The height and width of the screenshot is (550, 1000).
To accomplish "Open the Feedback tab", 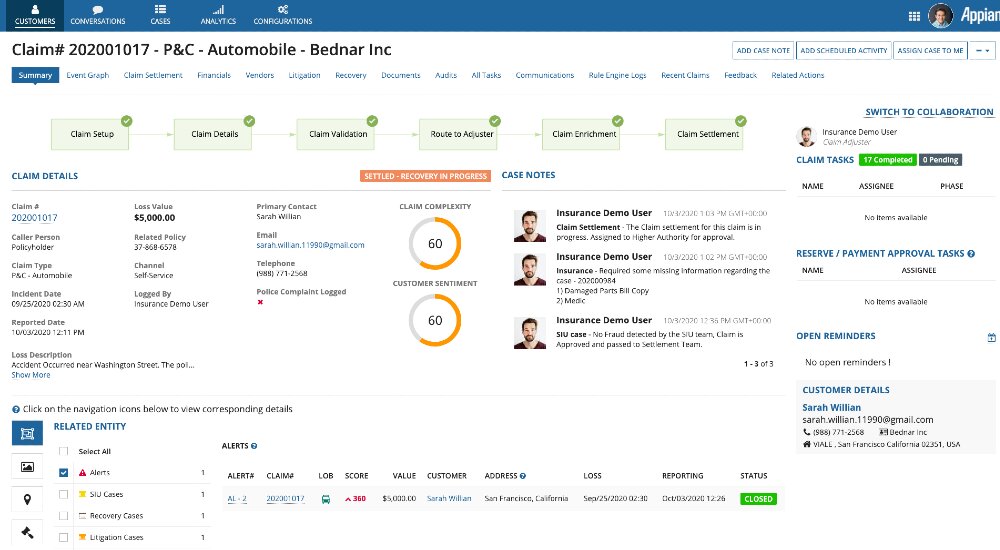I will tap(740, 75).
